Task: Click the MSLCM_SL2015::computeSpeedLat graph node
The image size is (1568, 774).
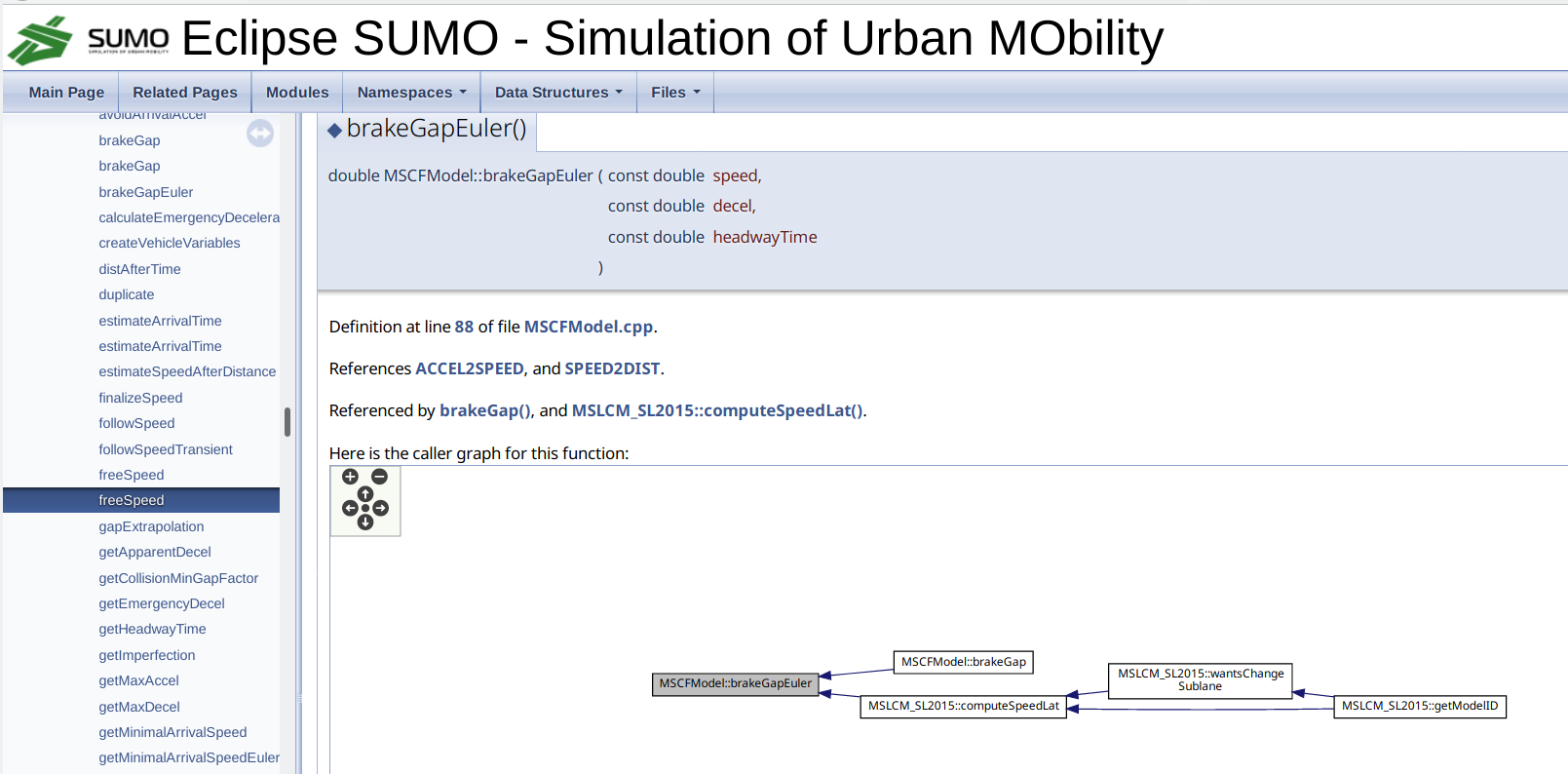Action: click(x=963, y=706)
